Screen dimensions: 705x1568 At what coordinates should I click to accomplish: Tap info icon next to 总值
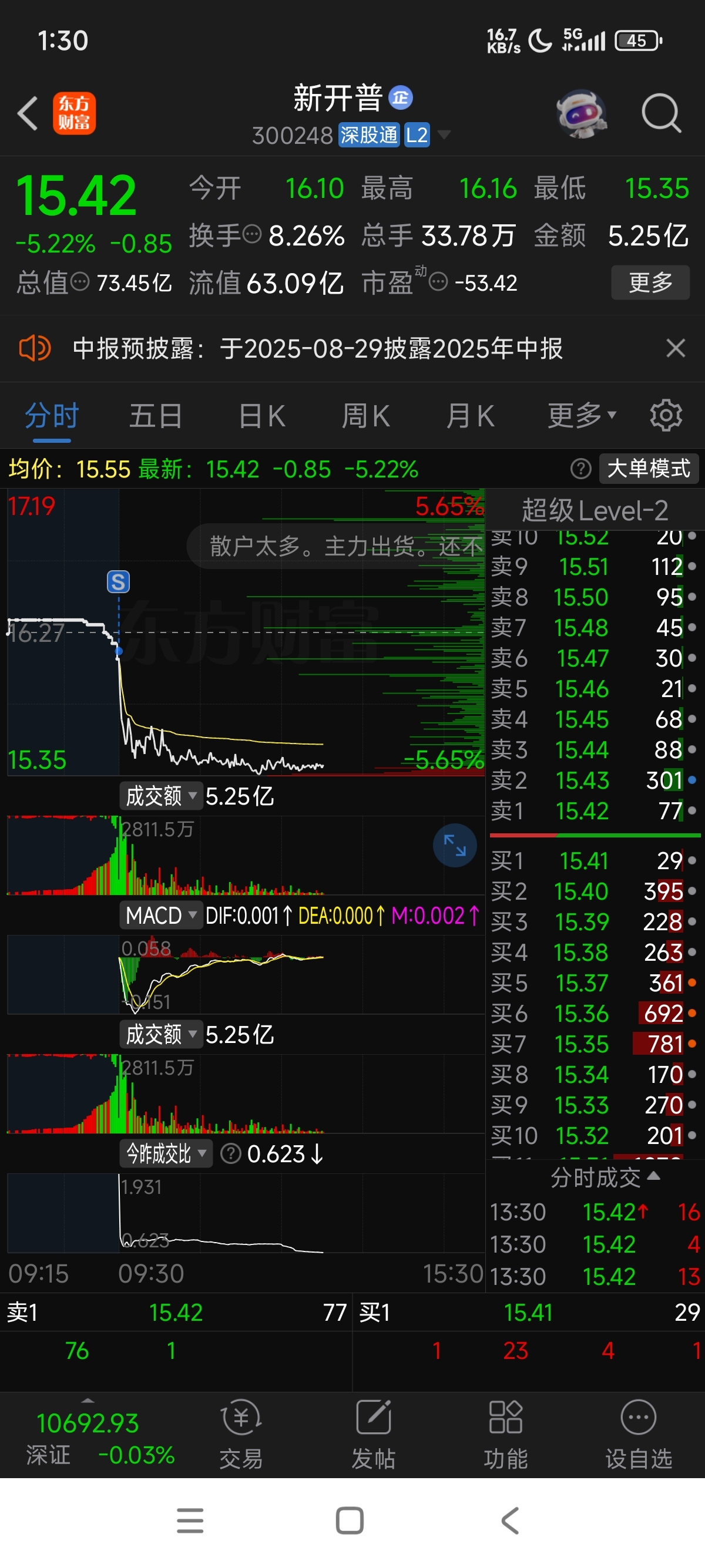click(x=80, y=282)
